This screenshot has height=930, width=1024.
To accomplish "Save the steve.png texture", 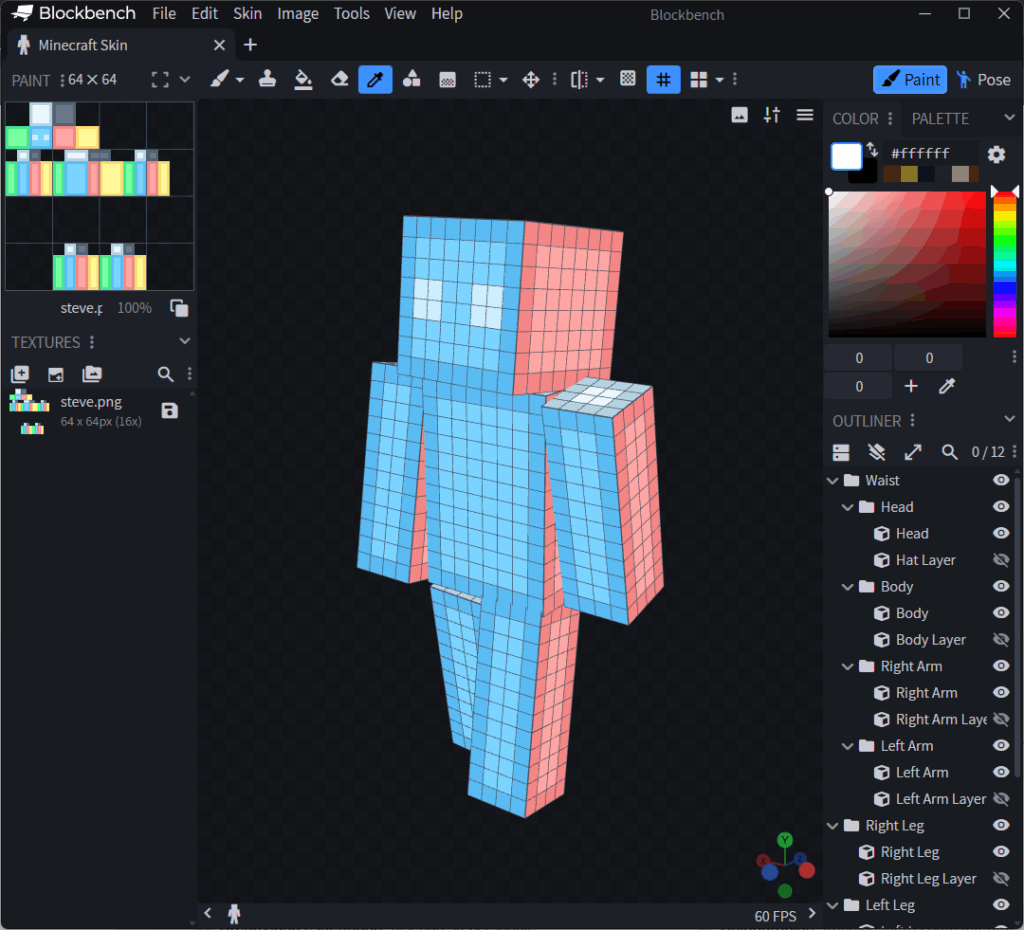I will [x=170, y=410].
